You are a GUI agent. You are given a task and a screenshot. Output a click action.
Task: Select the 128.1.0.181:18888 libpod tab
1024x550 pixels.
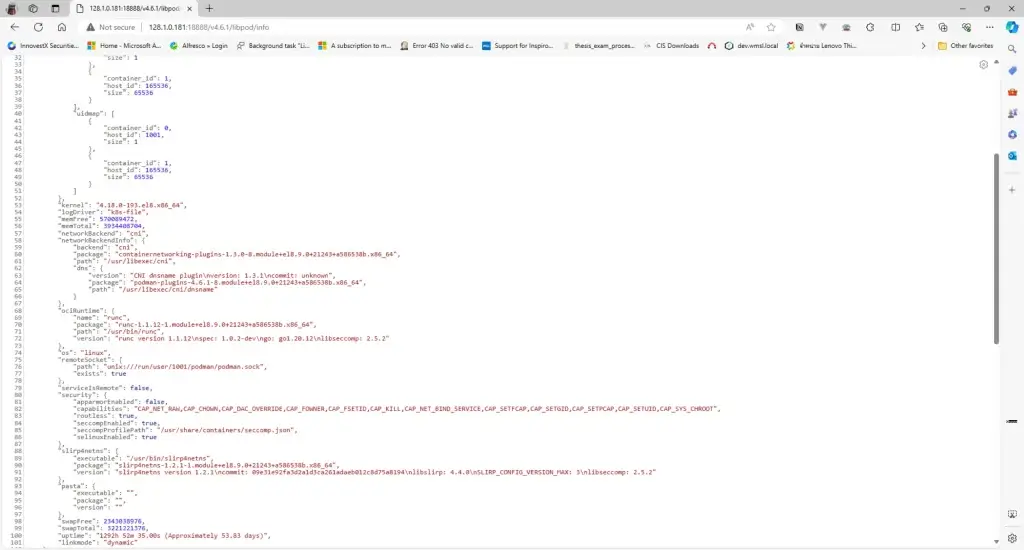pos(133,8)
